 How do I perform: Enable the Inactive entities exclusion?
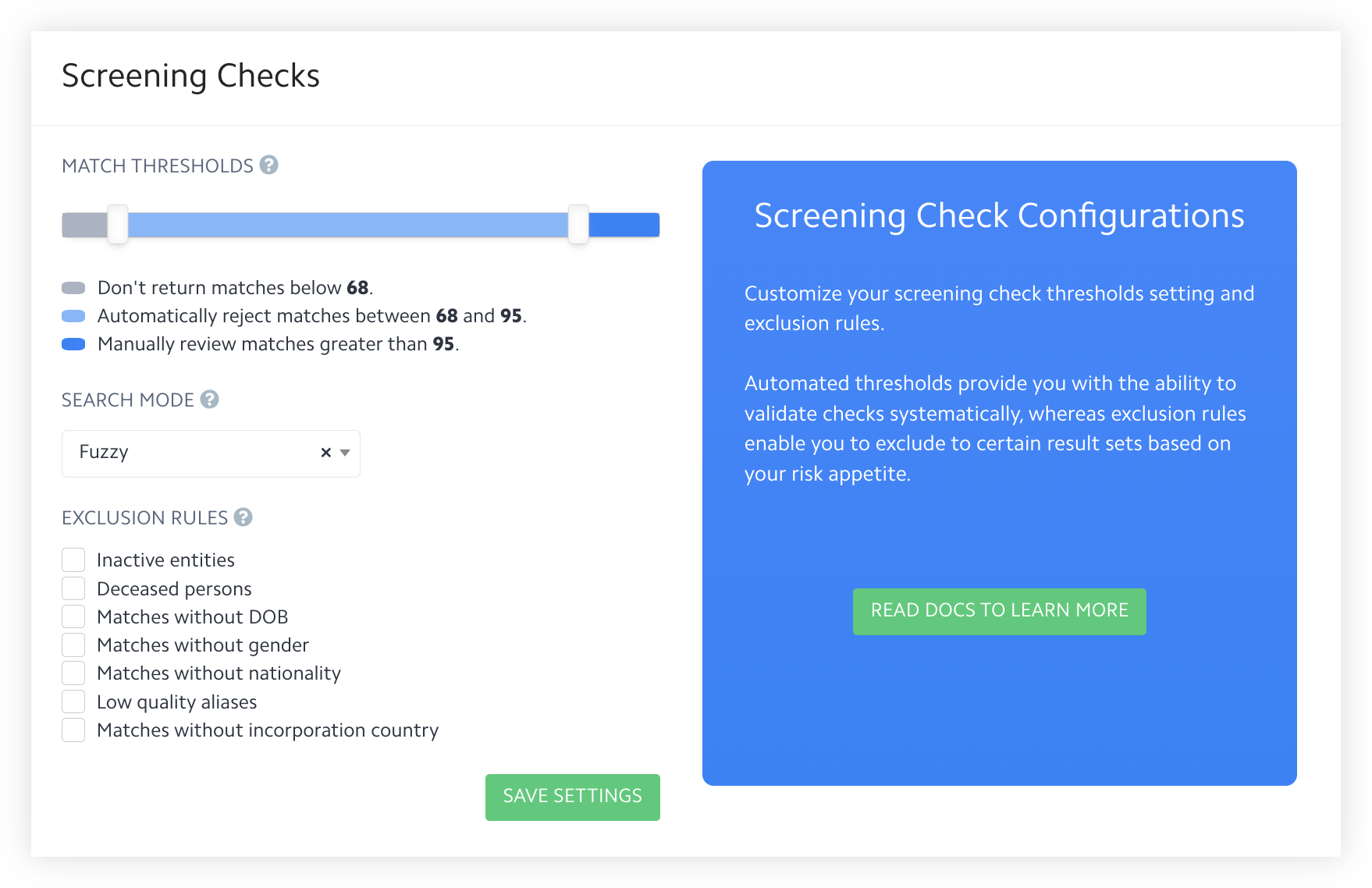click(x=73, y=560)
